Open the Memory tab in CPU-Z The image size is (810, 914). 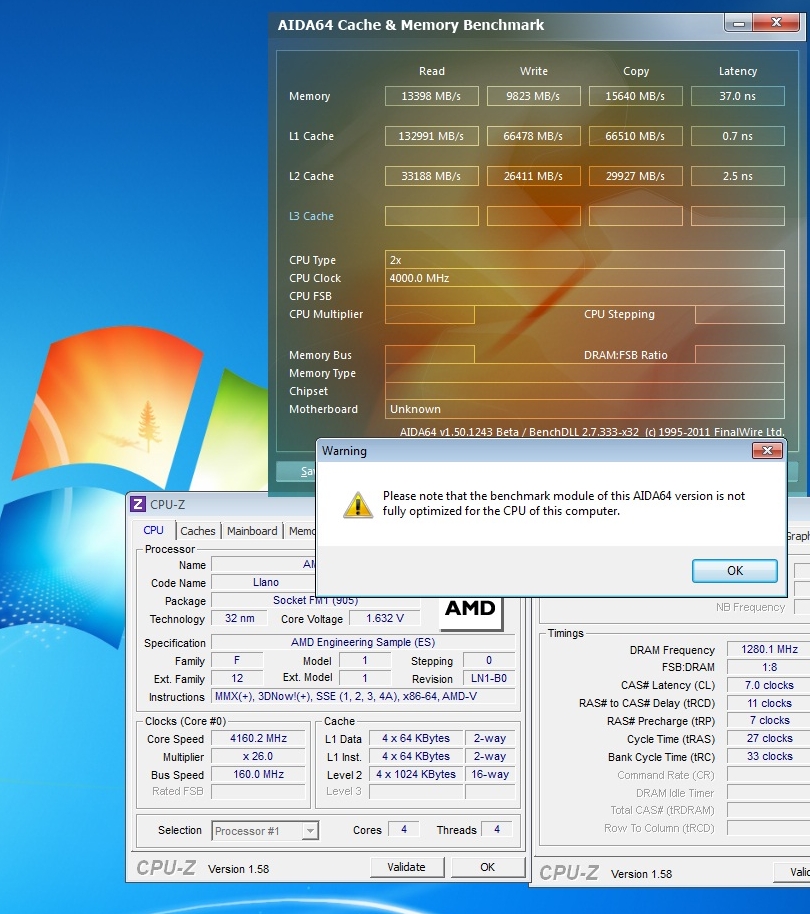pos(301,531)
